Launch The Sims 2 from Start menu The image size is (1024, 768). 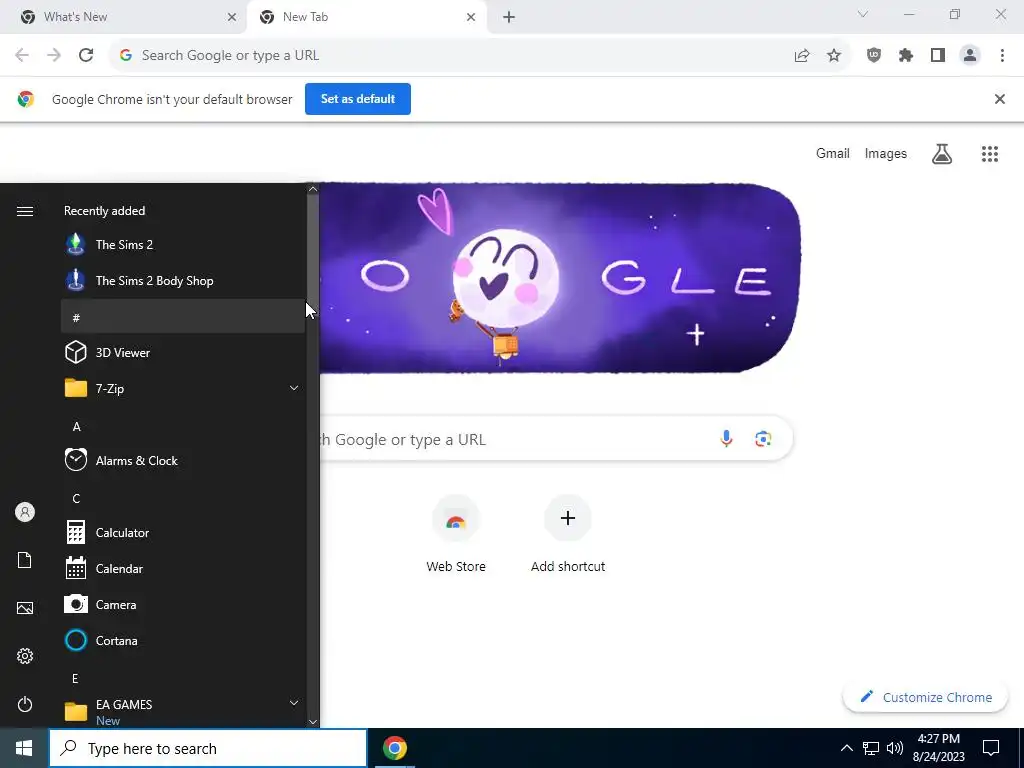coord(183,244)
